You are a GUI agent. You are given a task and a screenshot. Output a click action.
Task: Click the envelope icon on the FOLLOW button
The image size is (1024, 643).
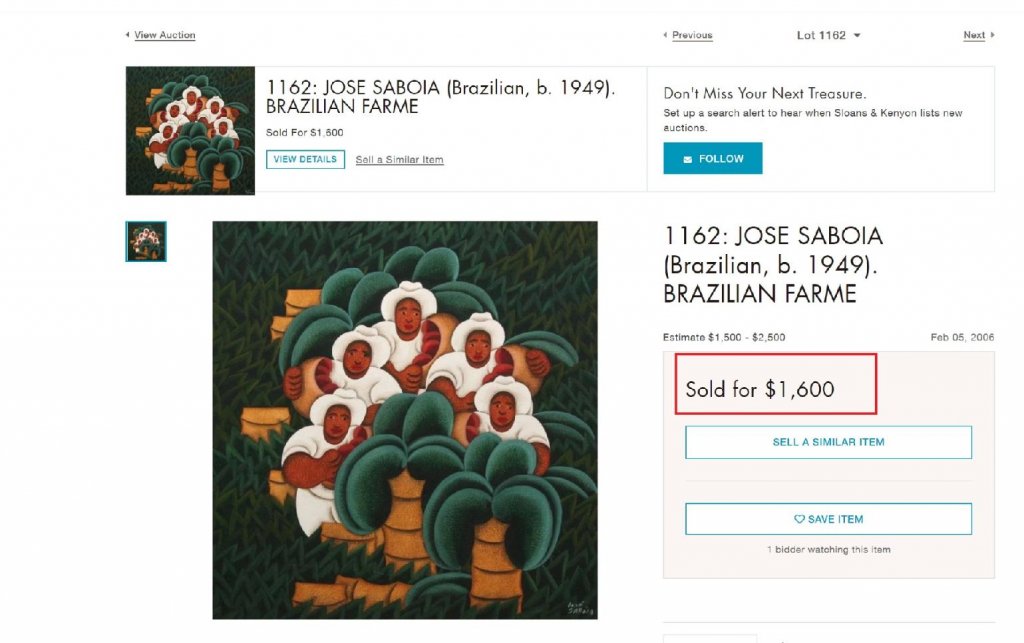(x=688, y=159)
